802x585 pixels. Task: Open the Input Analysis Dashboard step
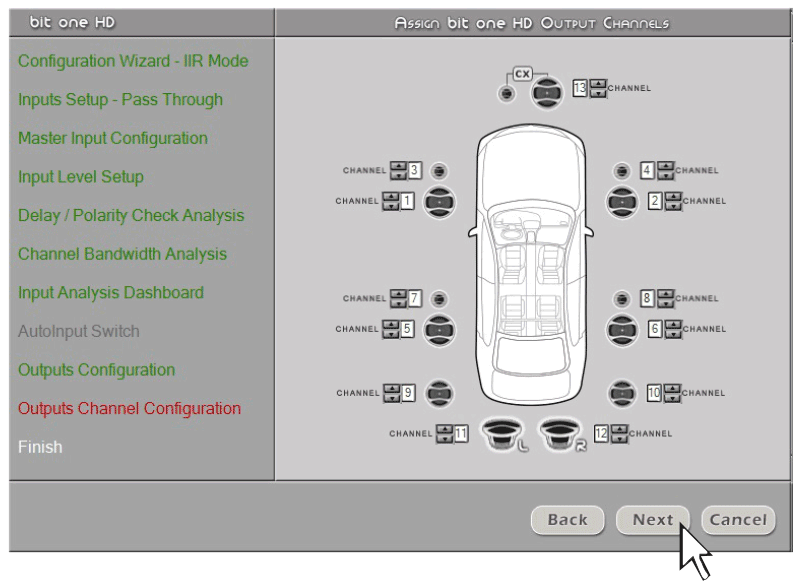(x=110, y=292)
